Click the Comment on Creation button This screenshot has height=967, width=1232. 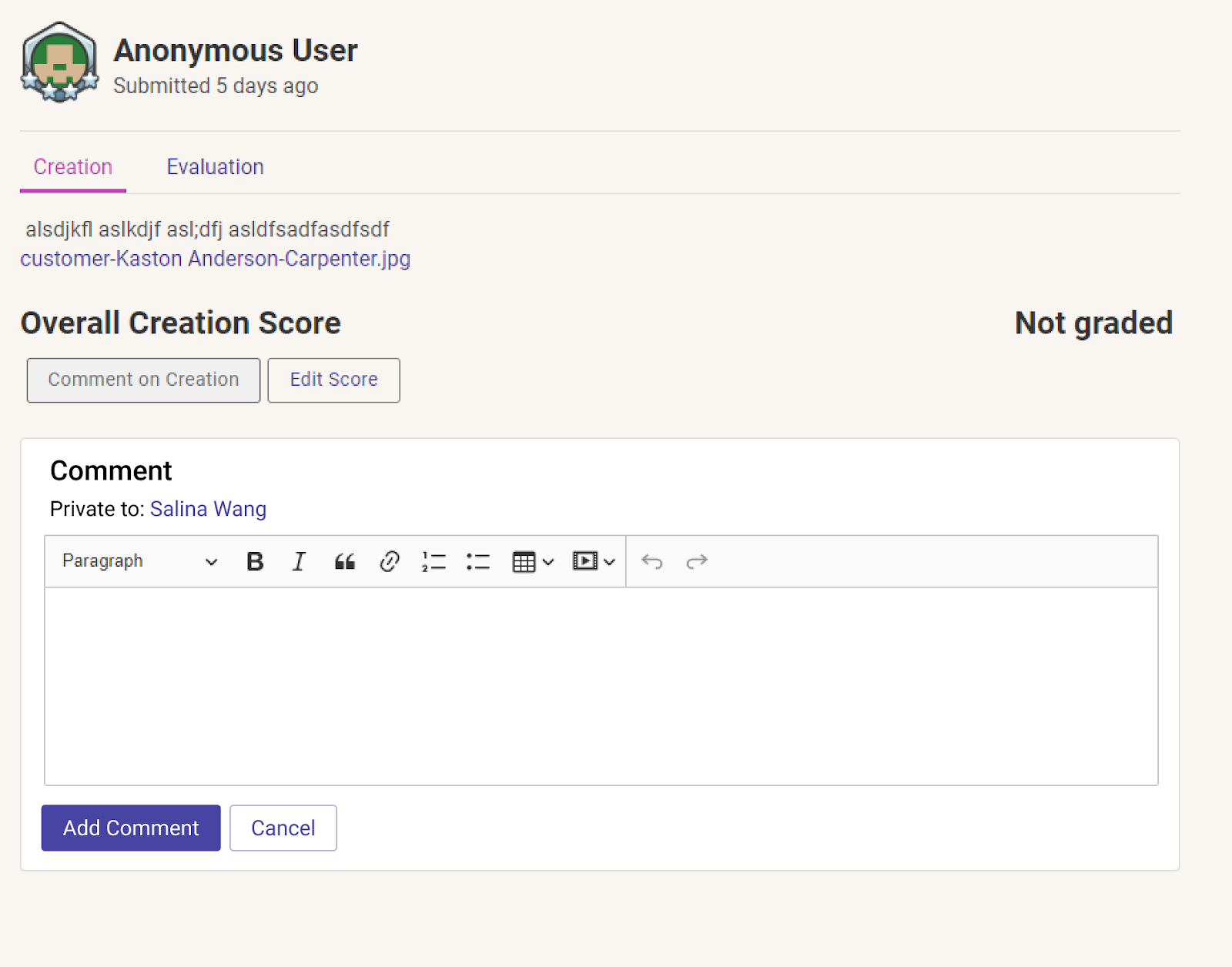143,380
